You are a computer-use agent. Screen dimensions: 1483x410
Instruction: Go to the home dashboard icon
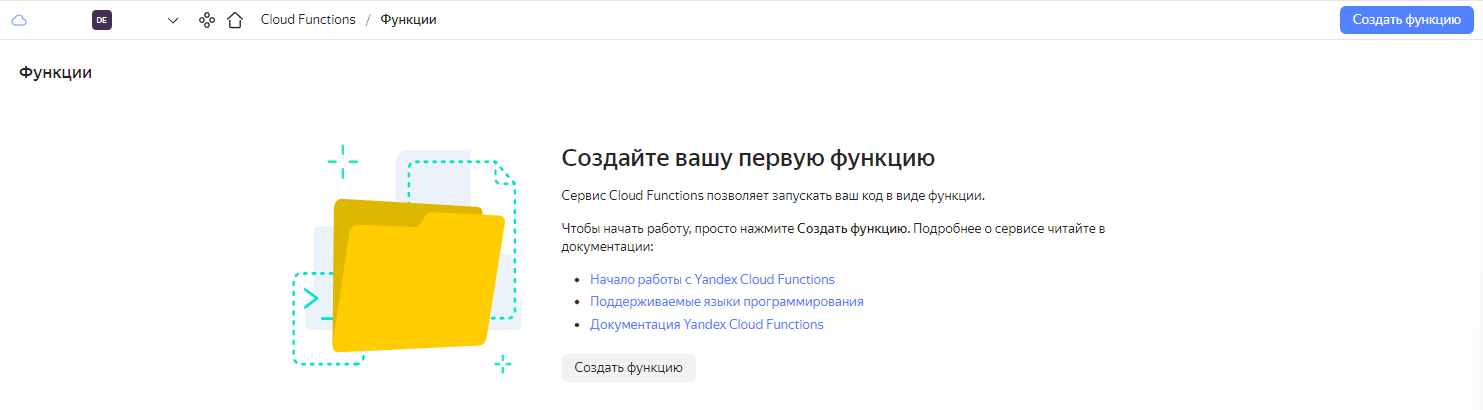pyautogui.click(x=235, y=20)
